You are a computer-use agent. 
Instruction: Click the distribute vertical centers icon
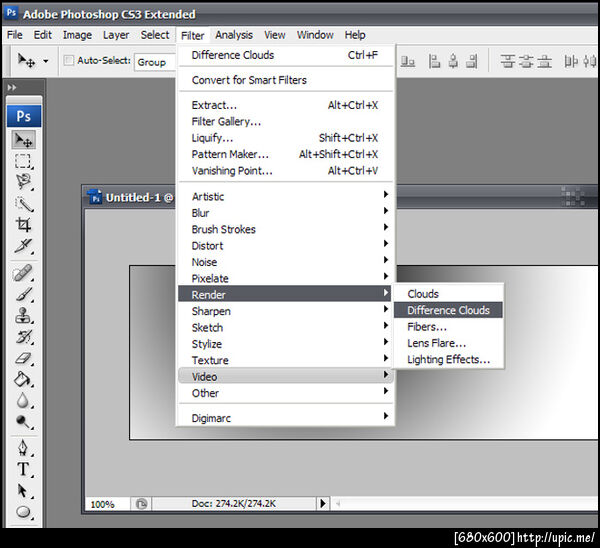pos(526,61)
